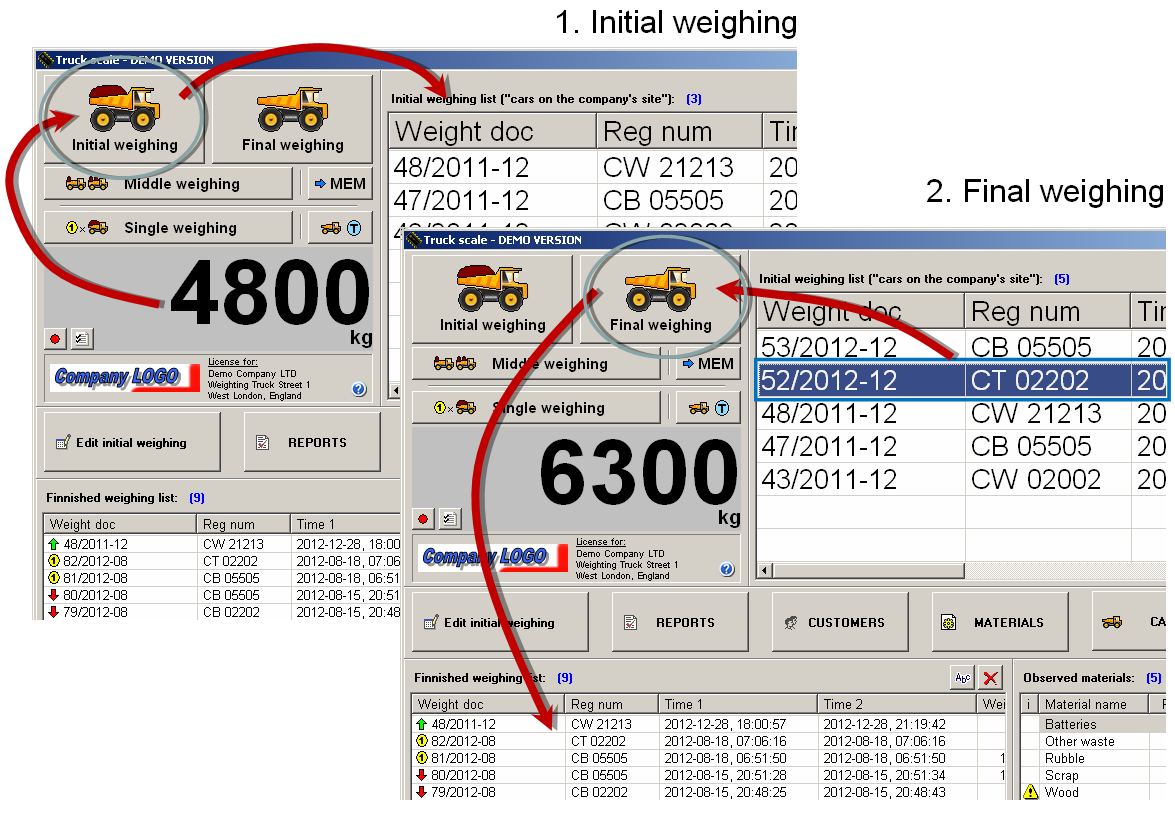Click Weight doc column header in back window initial list
The width and height of the screenshot is (1175, 814).
[492, 131]
